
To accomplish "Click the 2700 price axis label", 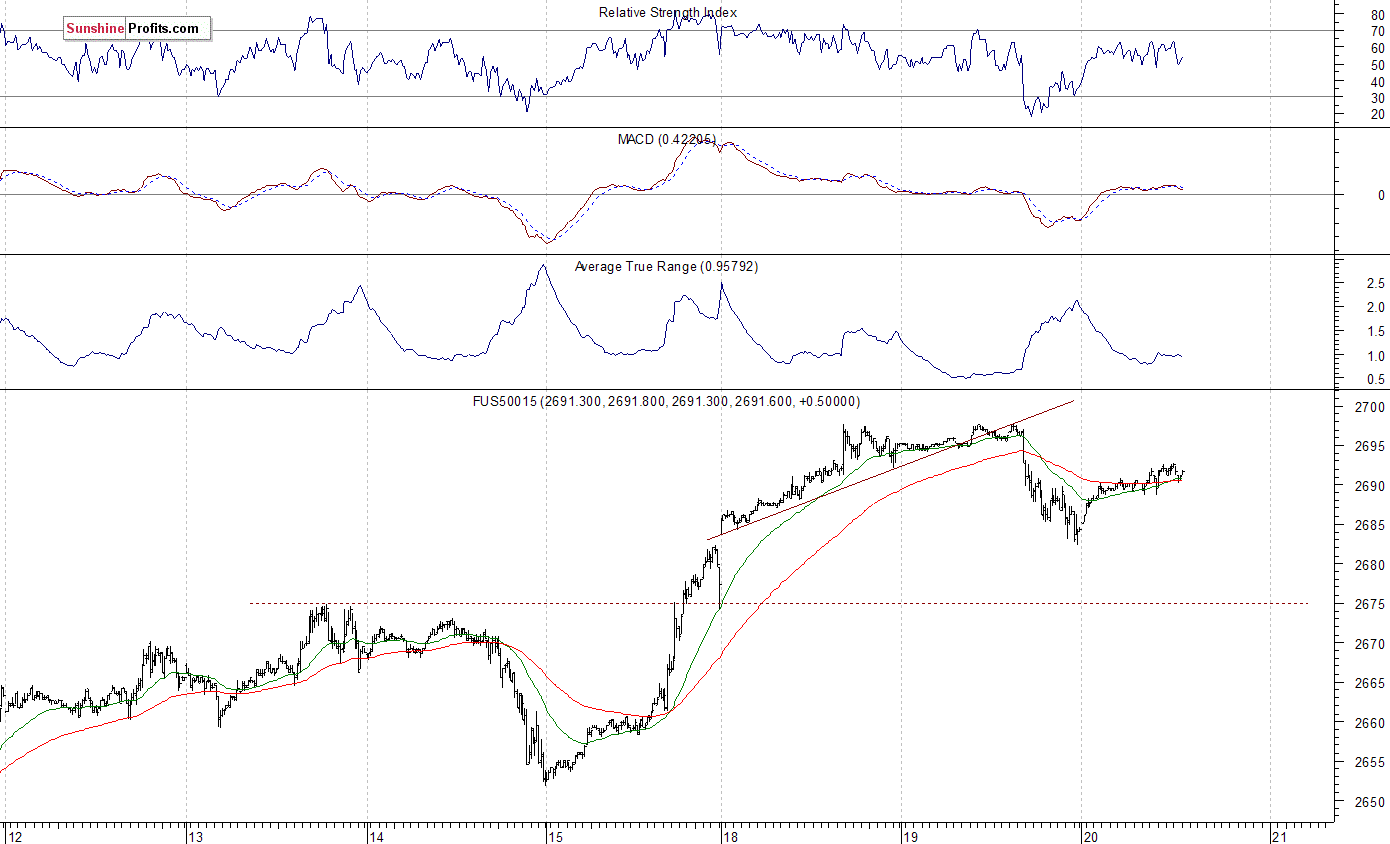I will point(1371,408).
